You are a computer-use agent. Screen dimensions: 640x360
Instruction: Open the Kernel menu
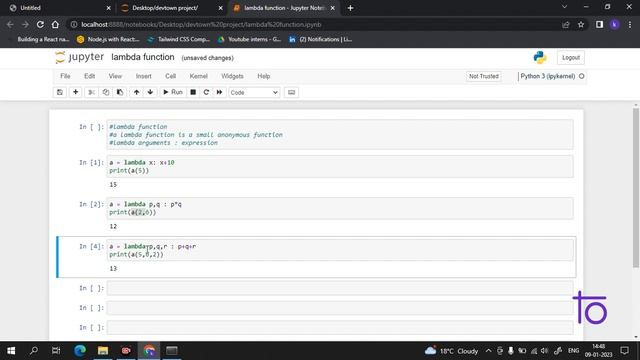(198, 76)
